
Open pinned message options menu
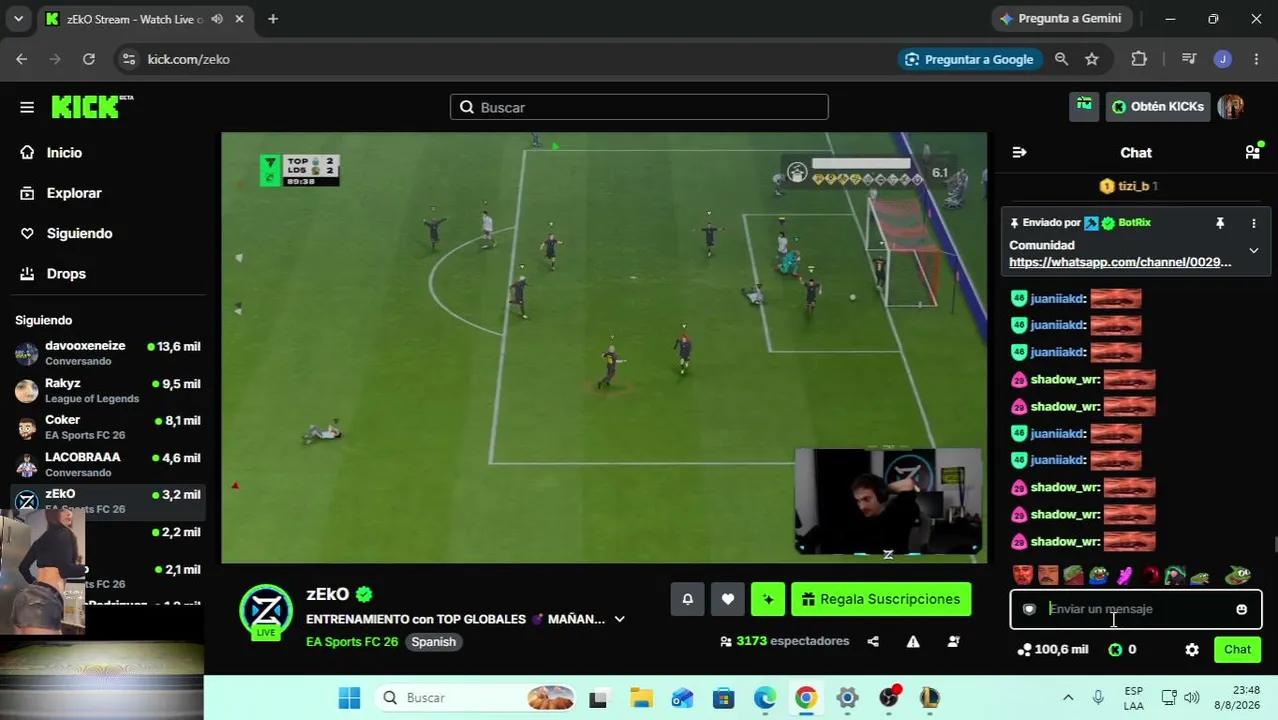tap(1253, 223)
